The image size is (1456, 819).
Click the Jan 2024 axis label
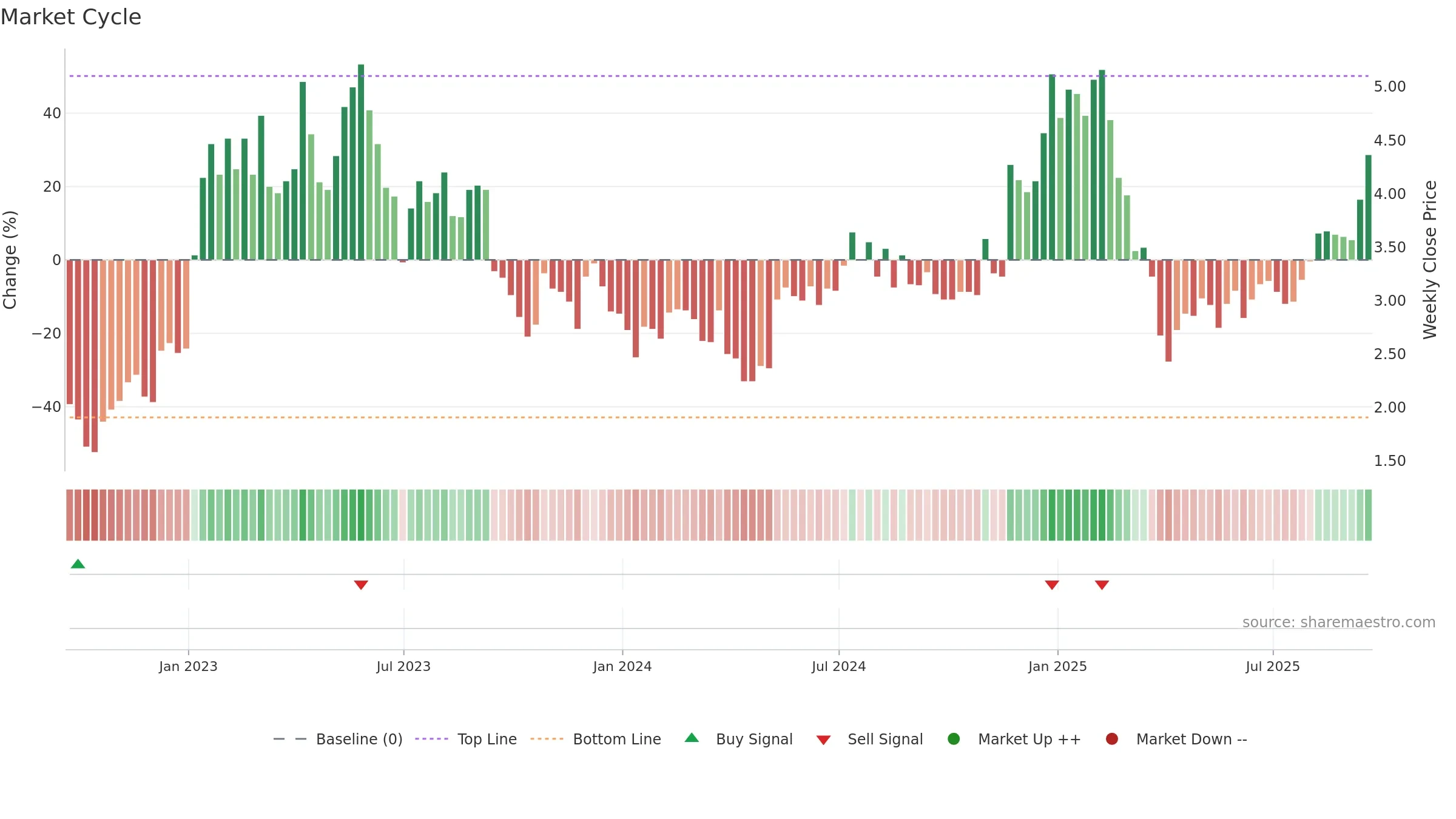click(622, 667)
